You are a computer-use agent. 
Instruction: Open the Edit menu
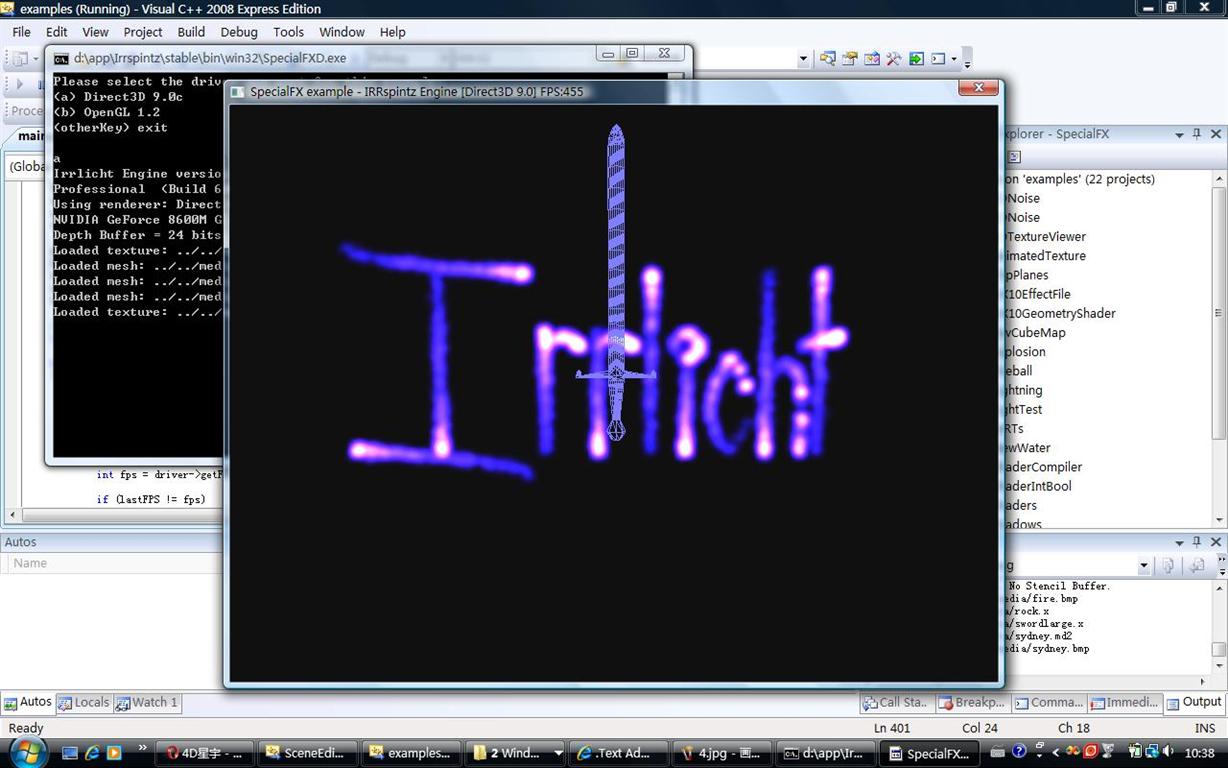coord(57,32)
